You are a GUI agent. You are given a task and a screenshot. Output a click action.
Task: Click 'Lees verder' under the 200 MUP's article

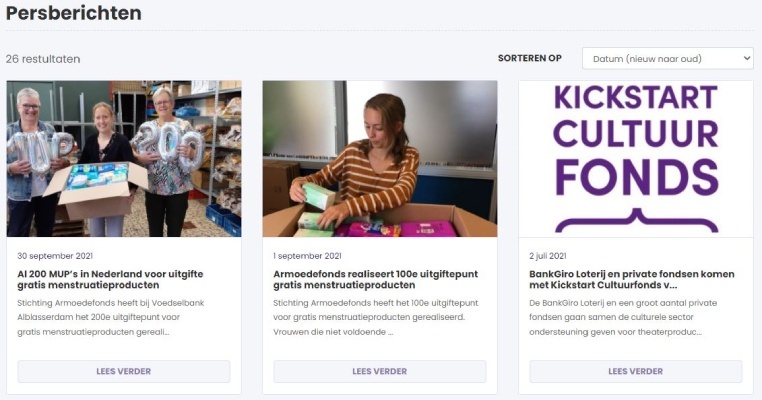pos(124,371)
